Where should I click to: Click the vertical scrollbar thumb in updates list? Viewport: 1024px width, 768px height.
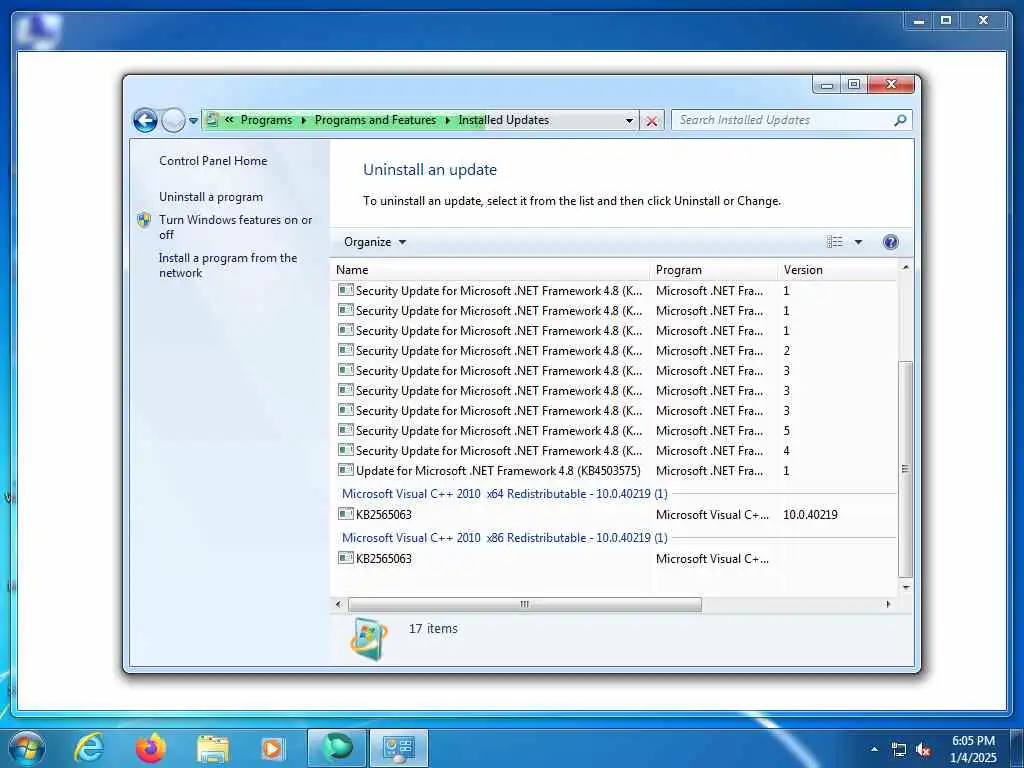tap(905, 469)
